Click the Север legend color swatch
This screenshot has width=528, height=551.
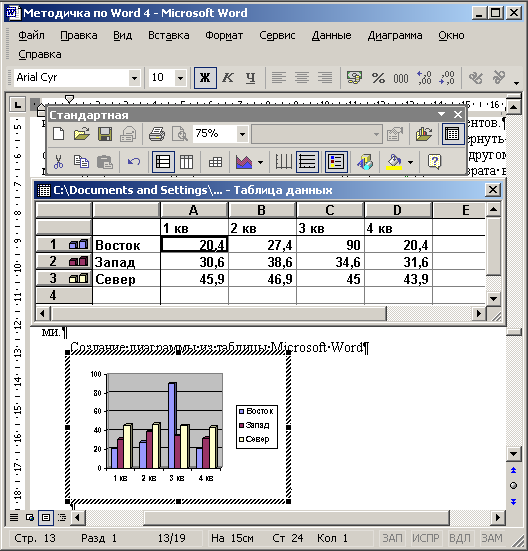(241, 439)
